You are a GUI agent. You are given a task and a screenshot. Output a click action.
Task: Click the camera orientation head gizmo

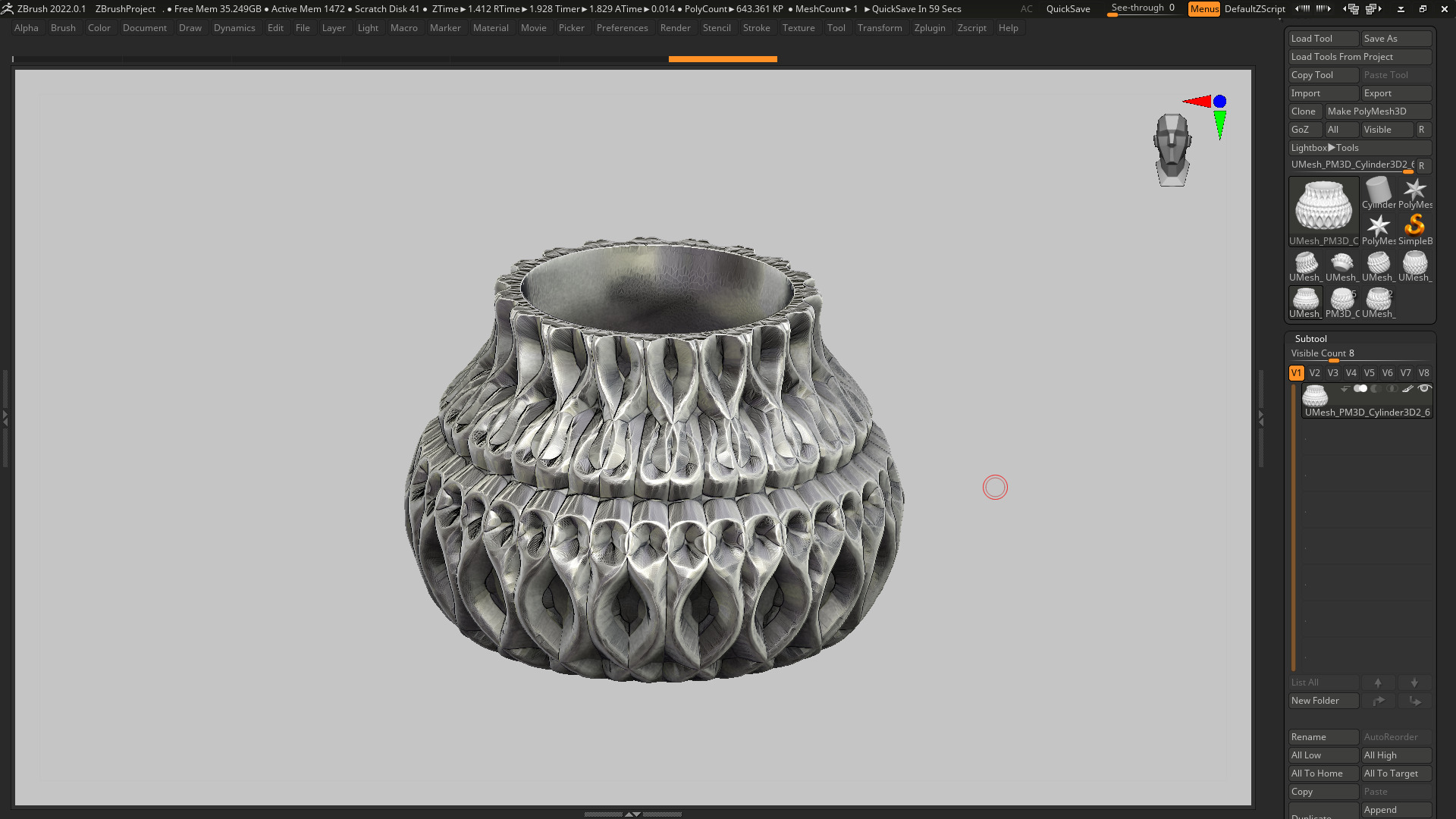(1172, 149)
